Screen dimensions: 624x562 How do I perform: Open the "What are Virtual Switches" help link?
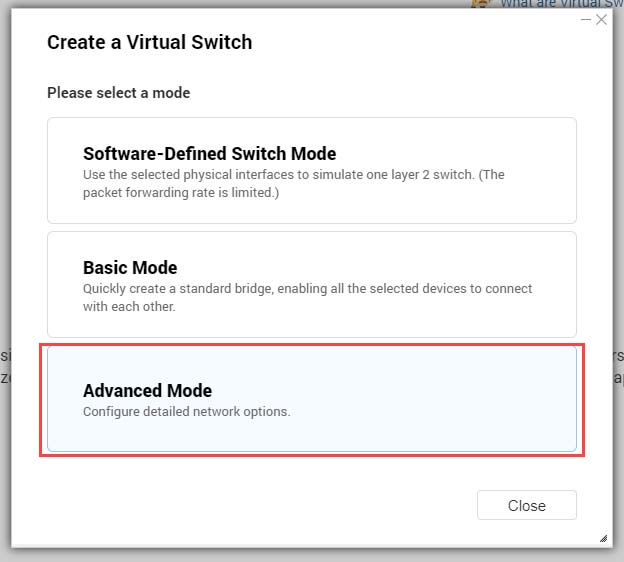(x=560, y=4)
